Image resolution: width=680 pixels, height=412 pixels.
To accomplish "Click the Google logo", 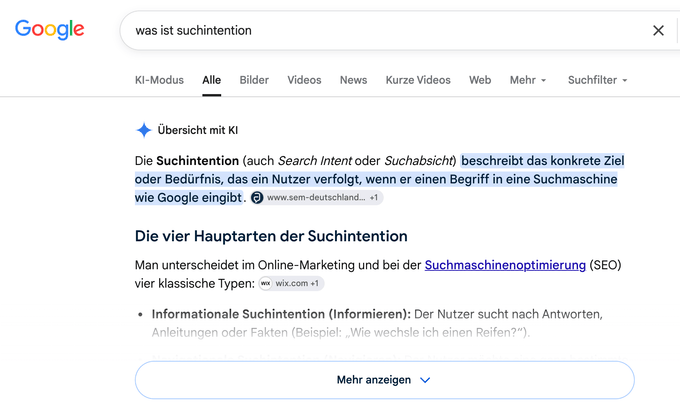I will pyautogui.click(x=49, y=29).
